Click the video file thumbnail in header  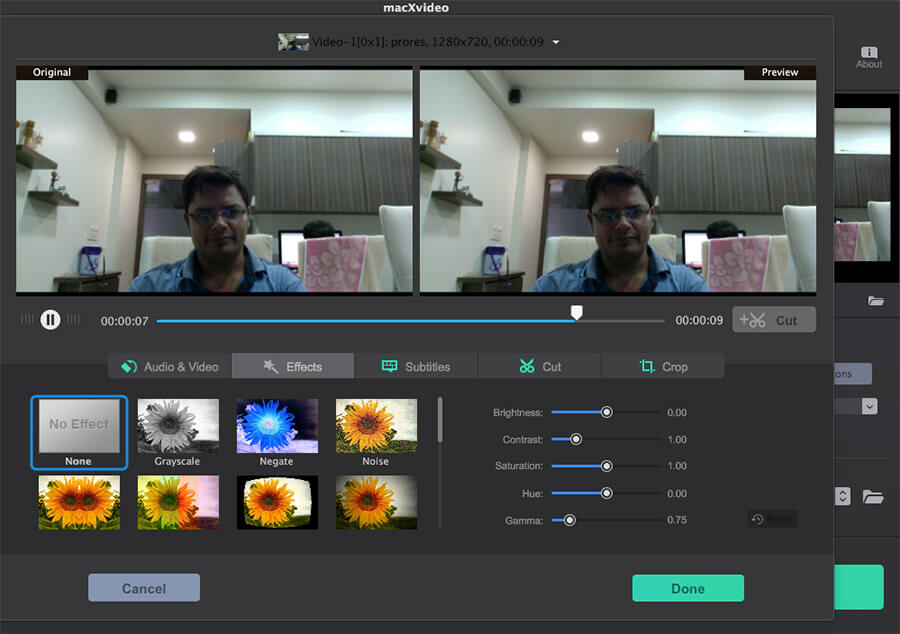coord(293,42)
